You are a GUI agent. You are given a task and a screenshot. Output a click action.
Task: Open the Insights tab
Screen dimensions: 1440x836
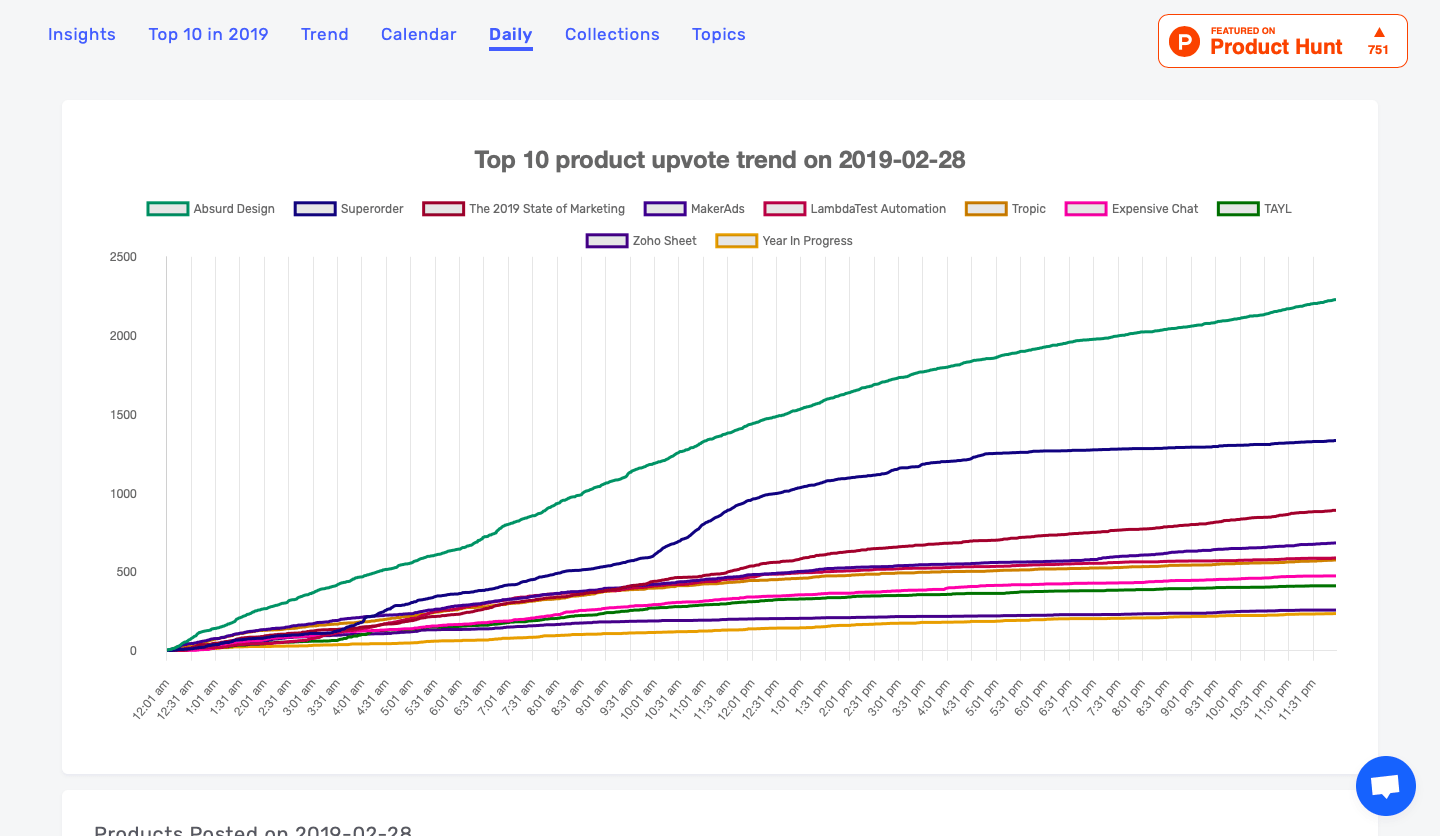[82, 34]
